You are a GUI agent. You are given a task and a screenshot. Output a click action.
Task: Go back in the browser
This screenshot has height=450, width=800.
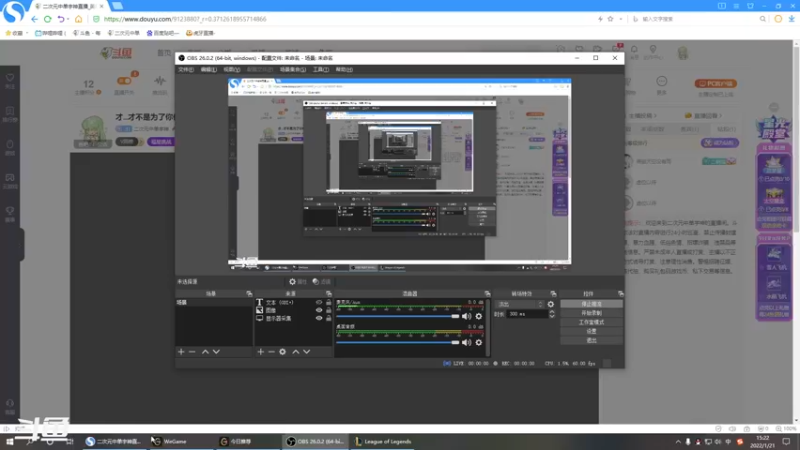[x=34, y=19]
